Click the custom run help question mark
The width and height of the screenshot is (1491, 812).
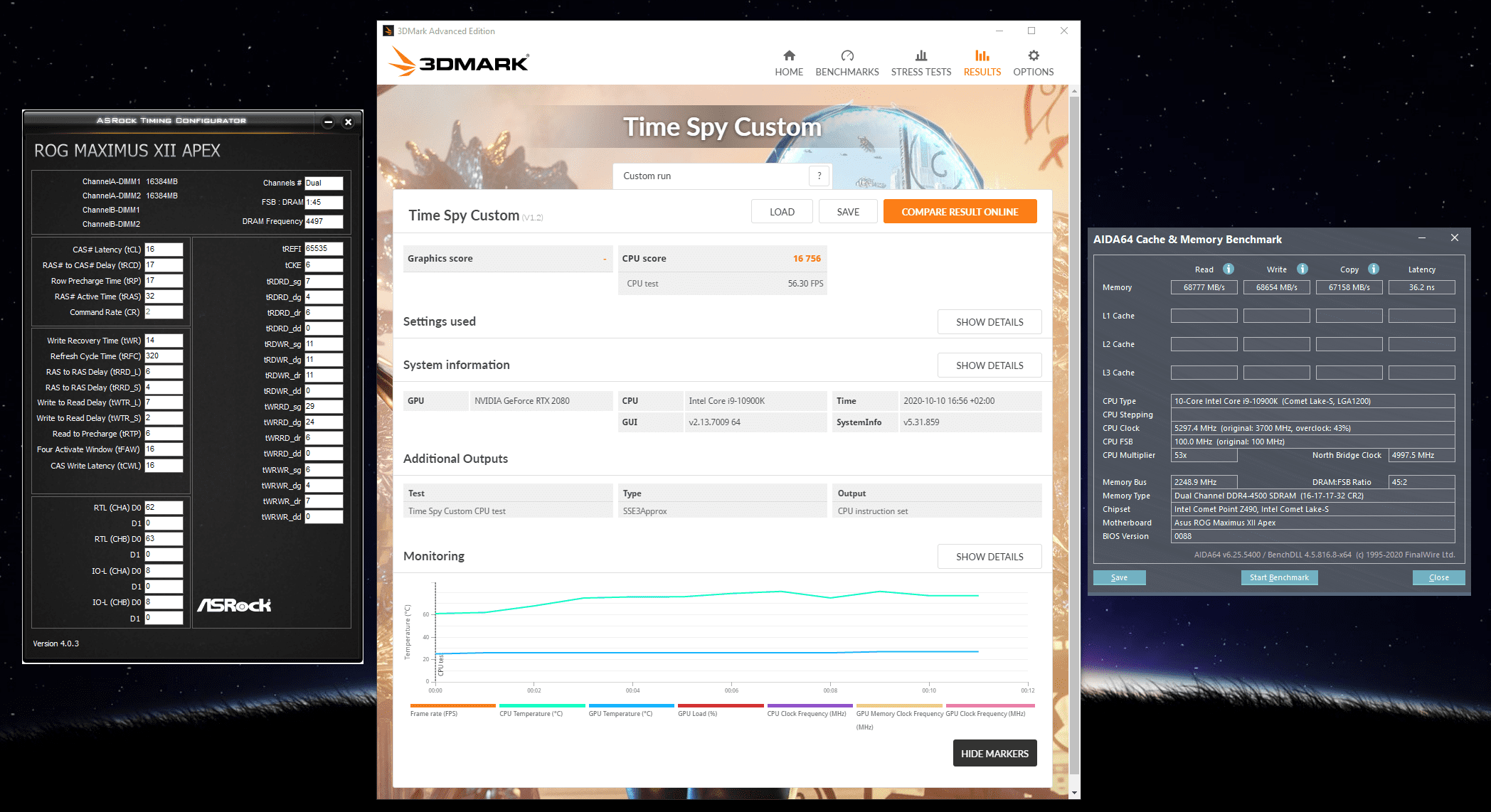coord(819,176)
